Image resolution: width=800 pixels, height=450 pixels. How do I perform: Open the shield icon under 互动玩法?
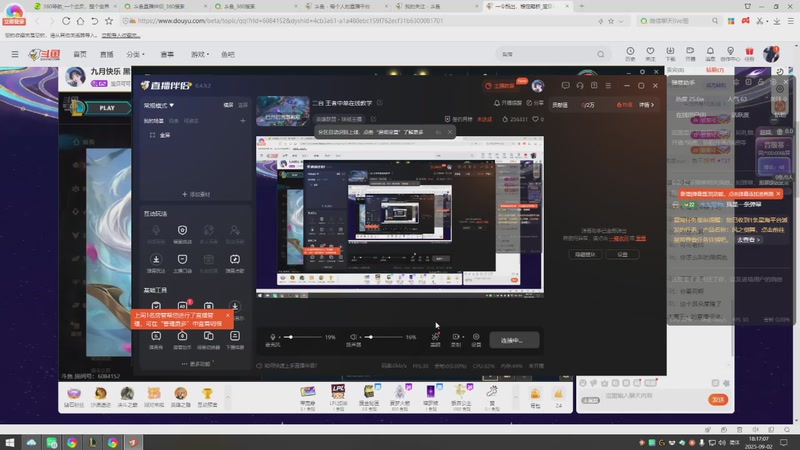182,230
